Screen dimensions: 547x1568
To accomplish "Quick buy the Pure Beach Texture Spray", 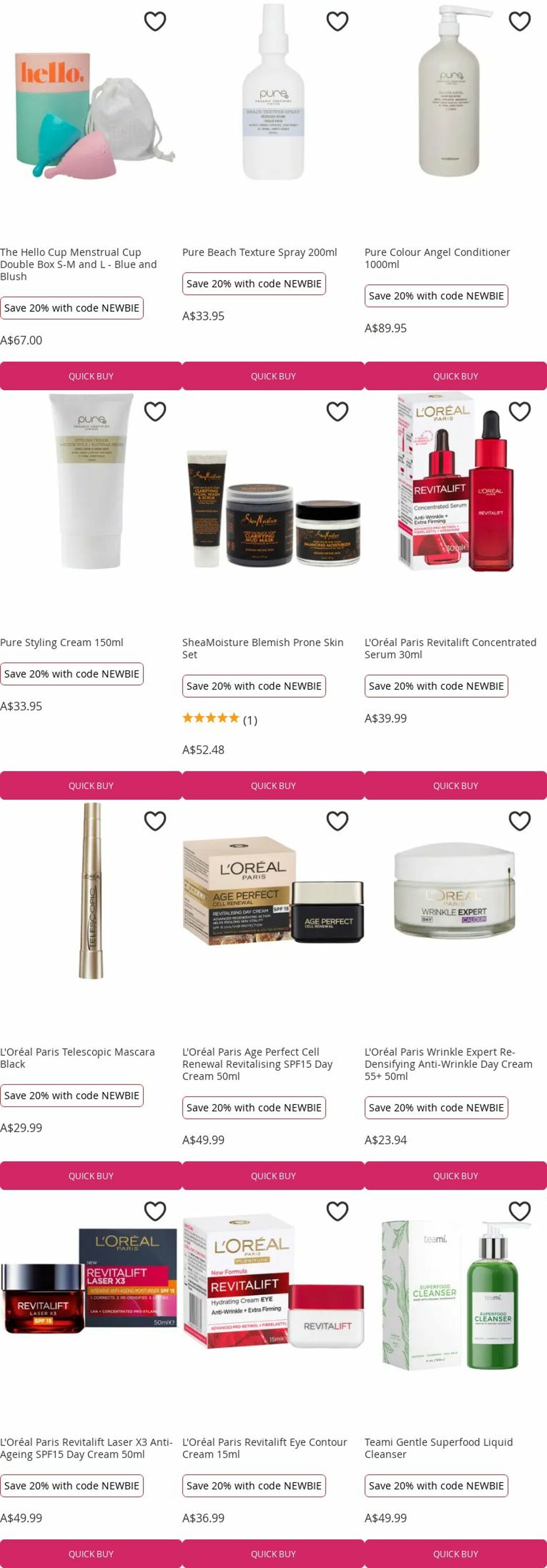I will point(273,376).
